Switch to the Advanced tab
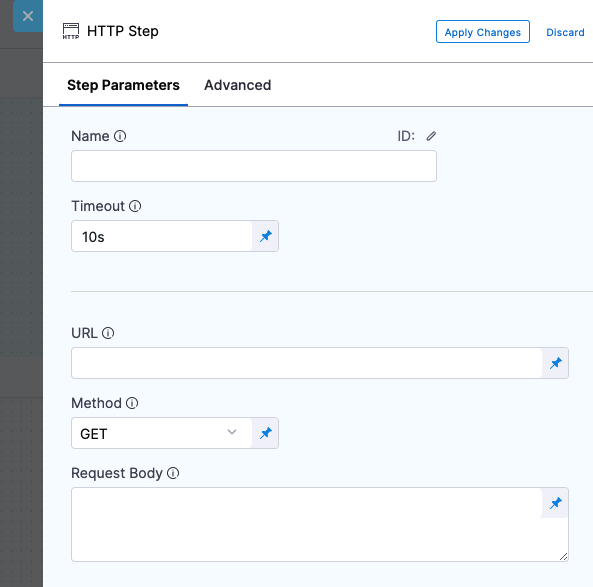Image resolution: width=593 pixels, height=587 pixels. 238,85
